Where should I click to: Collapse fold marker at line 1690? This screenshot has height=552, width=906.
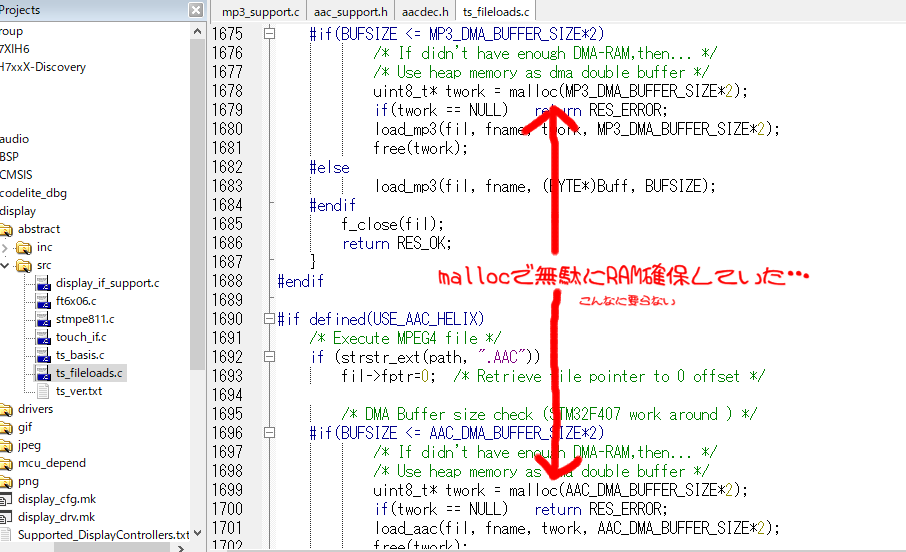269,318
